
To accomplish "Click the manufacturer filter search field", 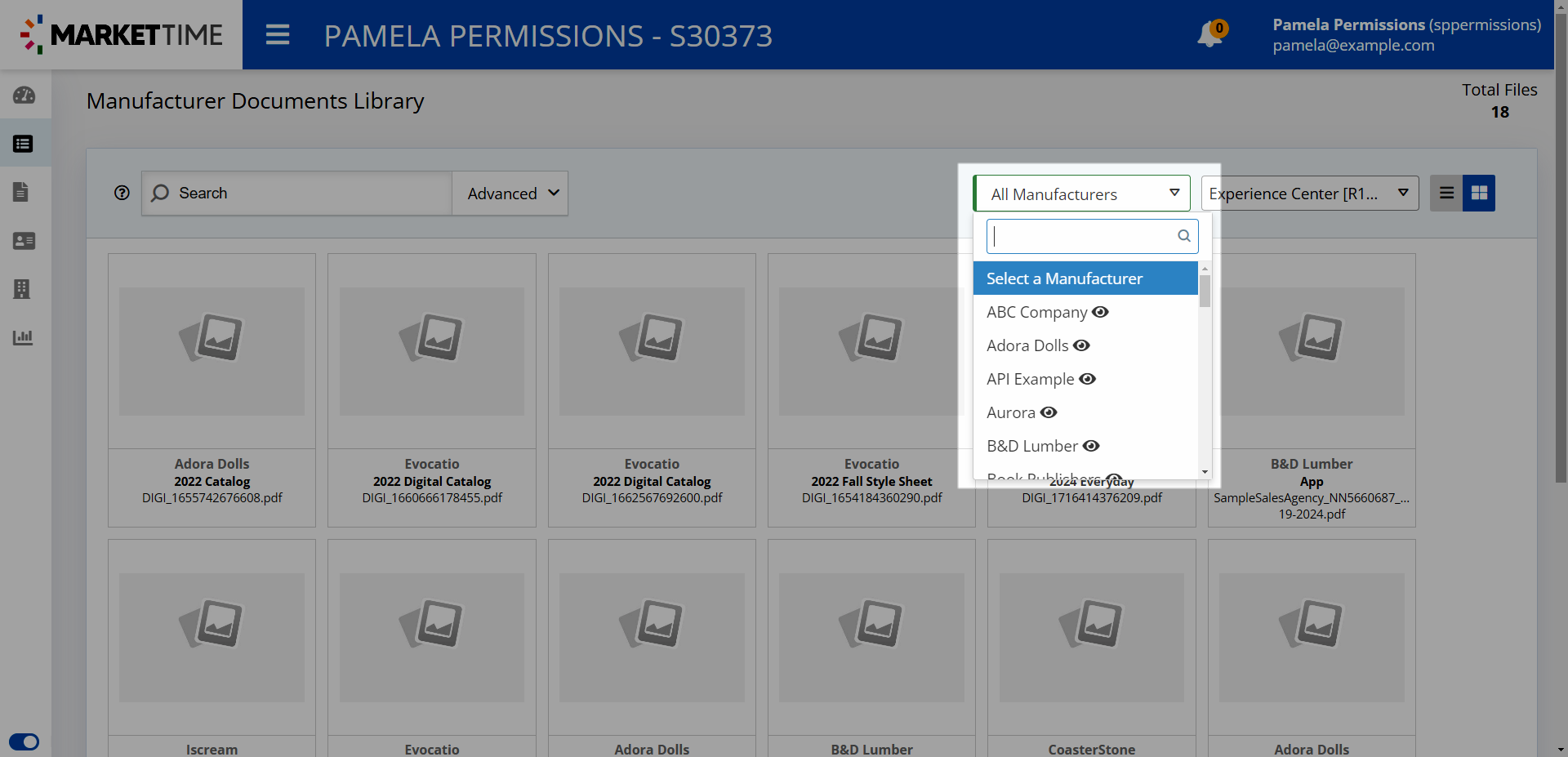I will coord(1083,236).
